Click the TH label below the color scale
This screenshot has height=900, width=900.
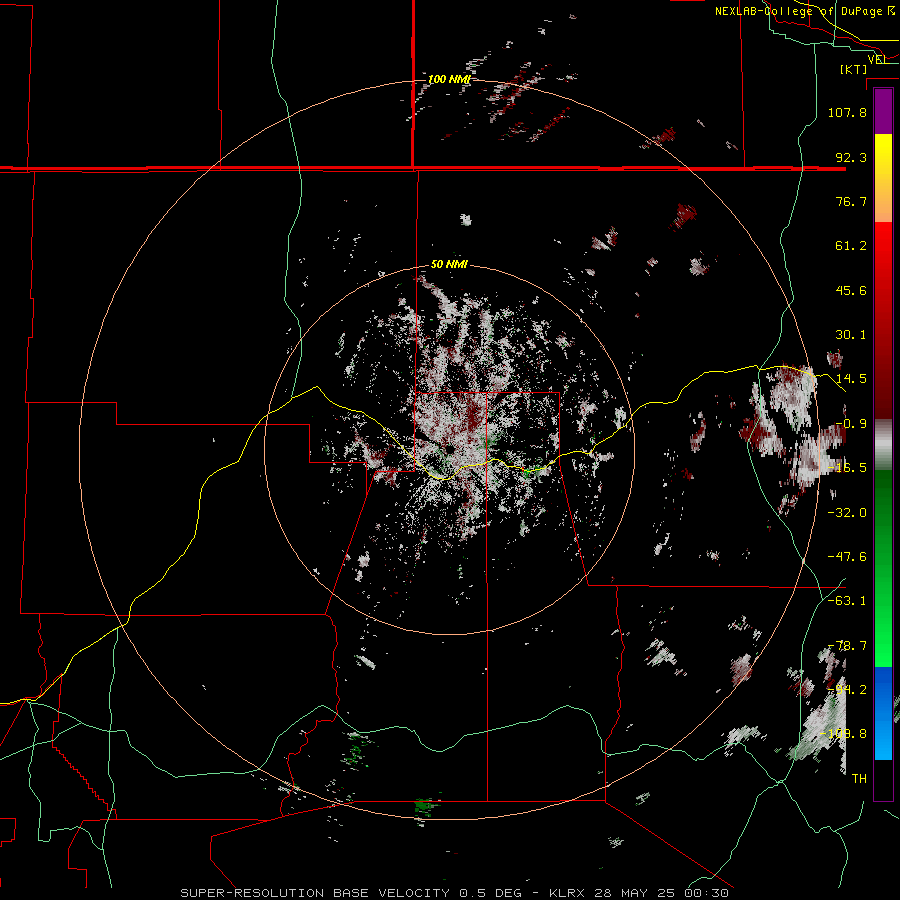(x=859, y=779)
